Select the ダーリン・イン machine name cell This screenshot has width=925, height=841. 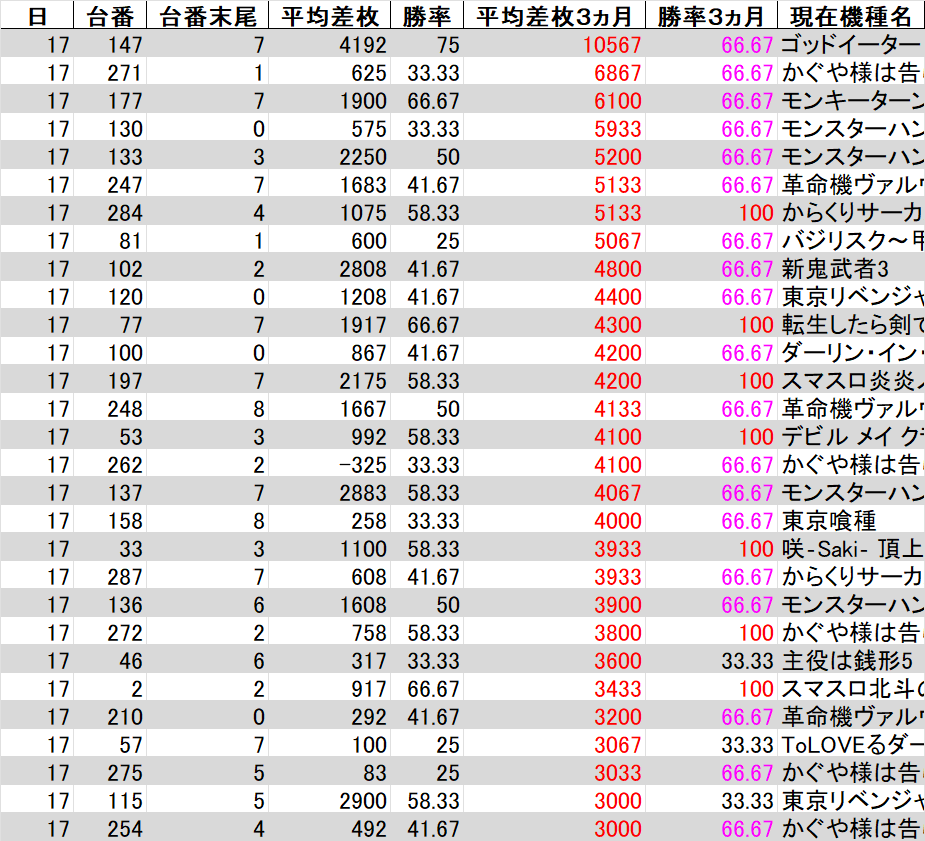(x=851, y=353)
